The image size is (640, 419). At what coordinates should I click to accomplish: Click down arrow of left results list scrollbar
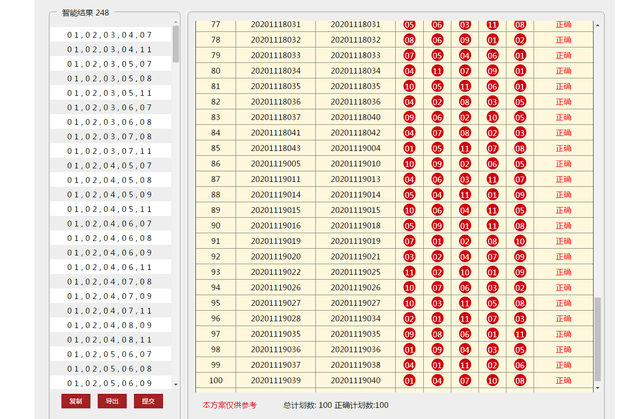click(176, 384)
